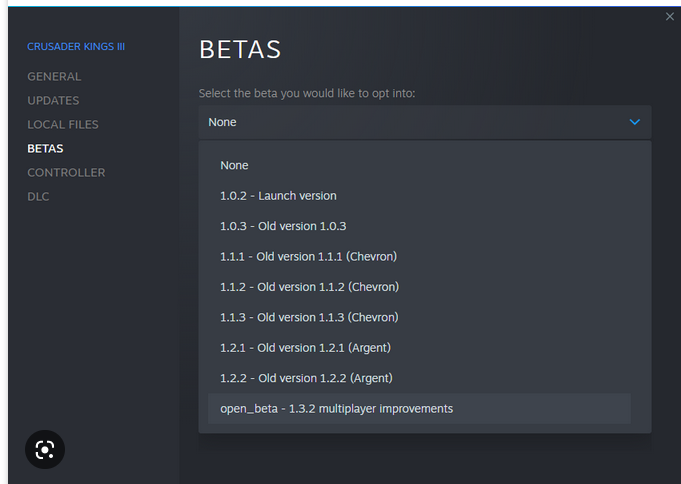
Task: Switch to the DLC tab
Action: [38, 197]
